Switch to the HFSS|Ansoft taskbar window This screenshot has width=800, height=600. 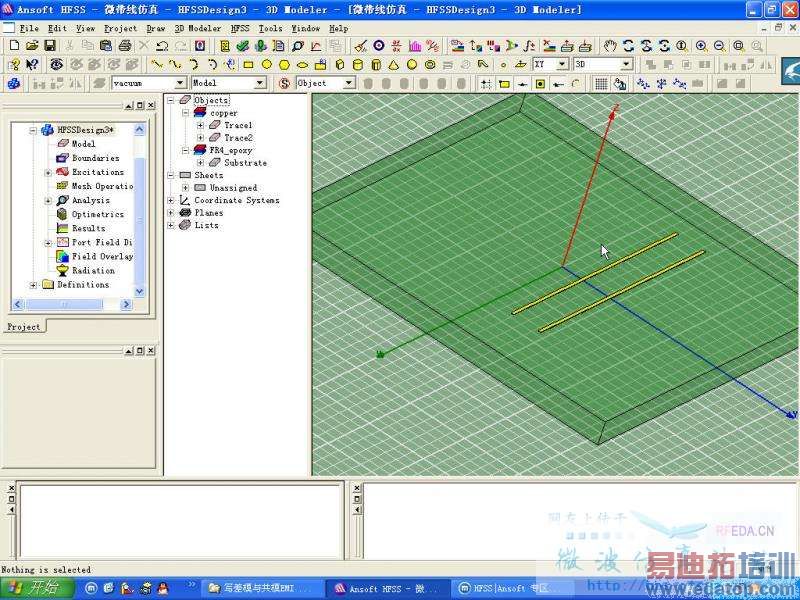[512, 589]
